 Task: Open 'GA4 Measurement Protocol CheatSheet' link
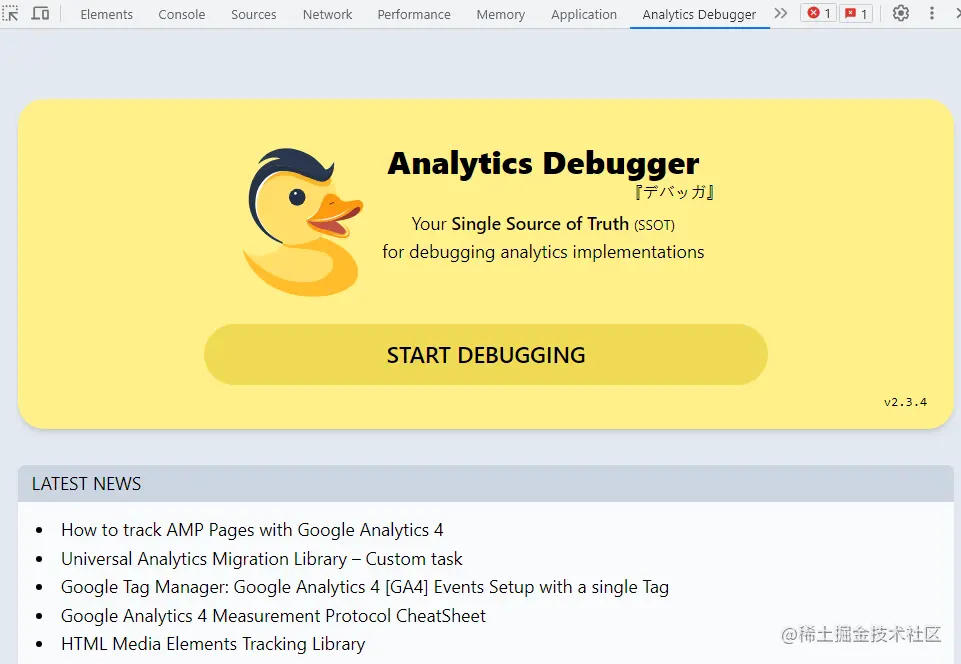(273, 616)
